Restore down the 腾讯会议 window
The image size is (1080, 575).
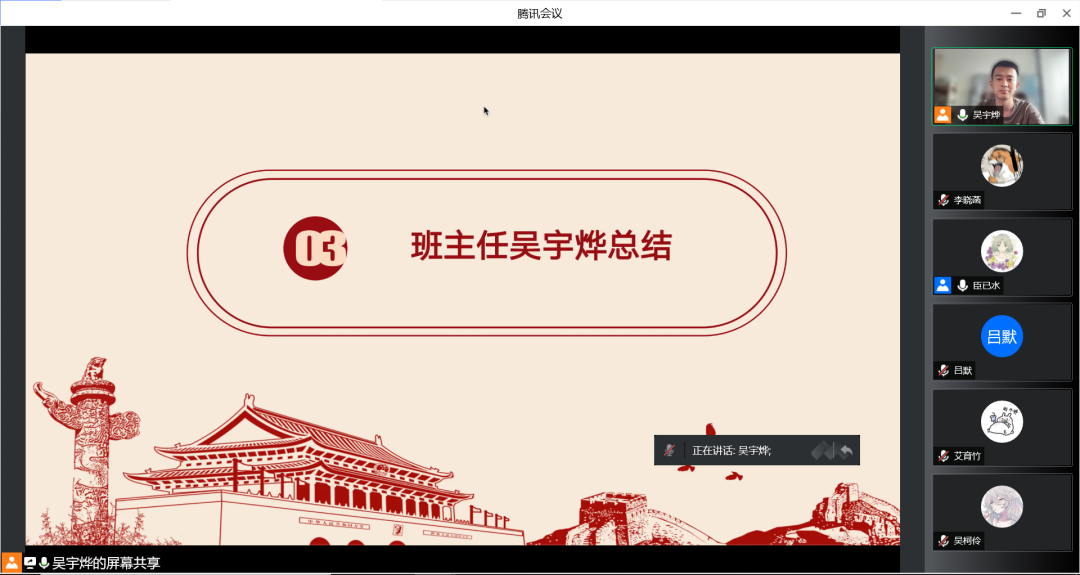click(1041, 13)
